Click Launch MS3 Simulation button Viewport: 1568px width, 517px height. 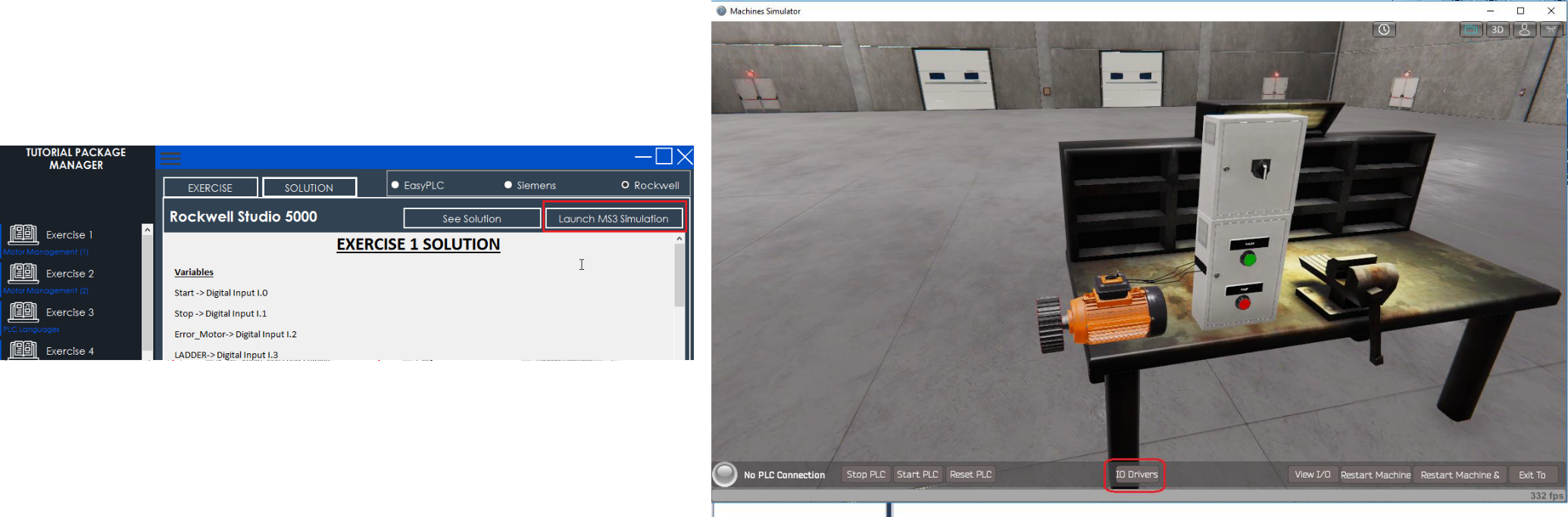[x=614, y=218]
